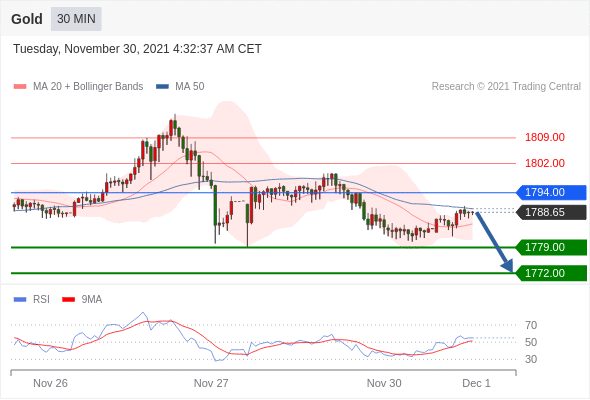Toggle the MA 50 legend swatch
Viewport: 590px width, 400px height.
[162, 87]
